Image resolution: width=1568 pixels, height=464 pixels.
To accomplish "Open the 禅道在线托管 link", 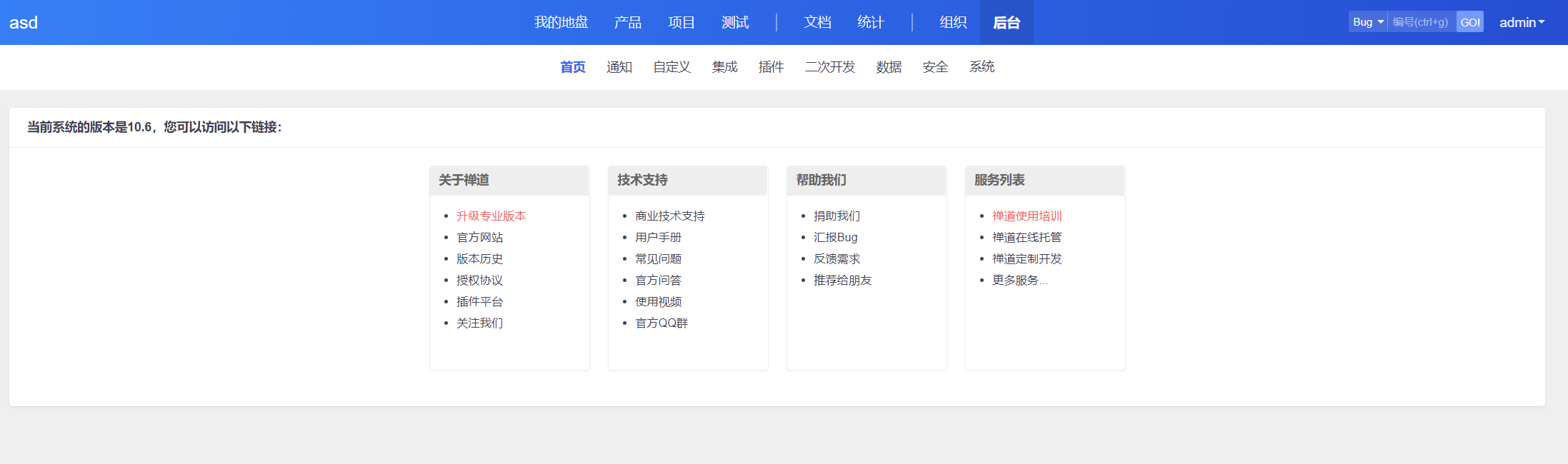I will point(1027,237).
